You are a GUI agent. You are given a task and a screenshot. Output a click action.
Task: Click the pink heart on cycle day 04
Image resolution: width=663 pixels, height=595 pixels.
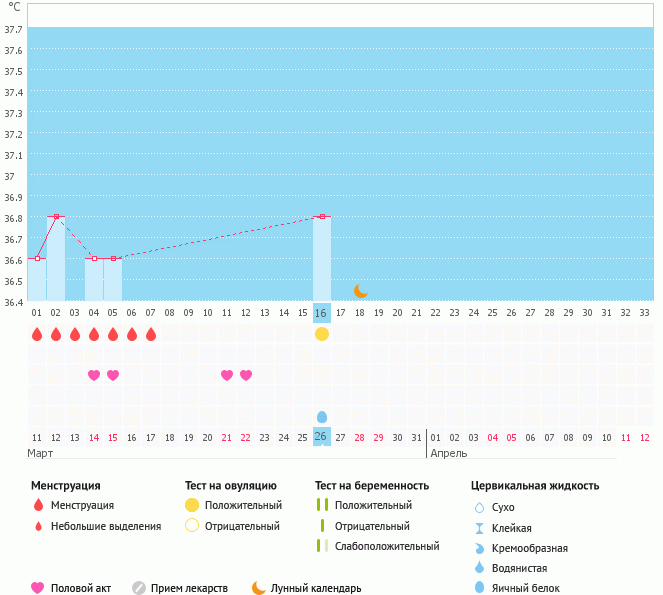[94, 375]
